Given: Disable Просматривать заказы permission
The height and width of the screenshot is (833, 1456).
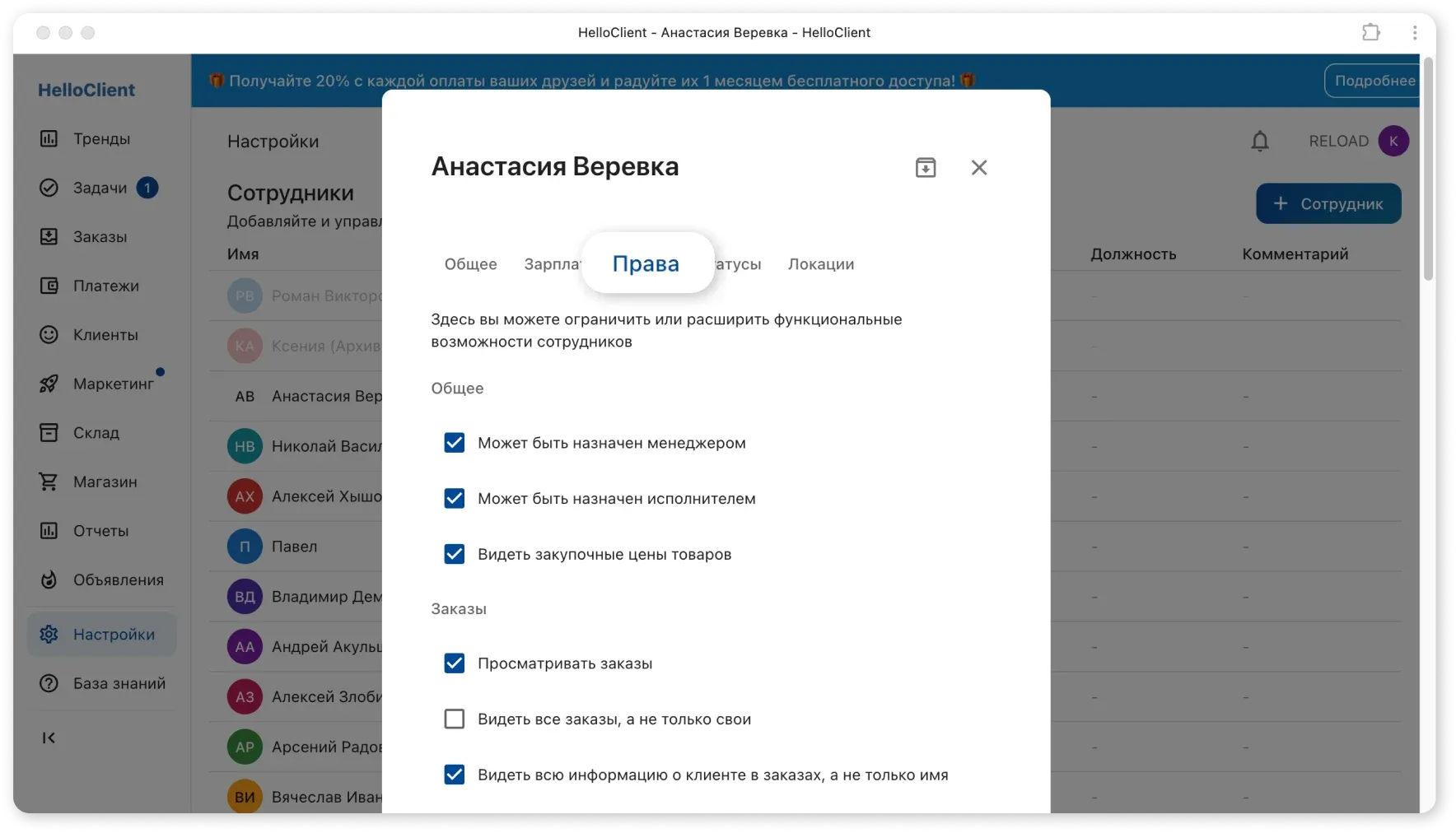Looking at the screenshot, I should tap(454, 663).
